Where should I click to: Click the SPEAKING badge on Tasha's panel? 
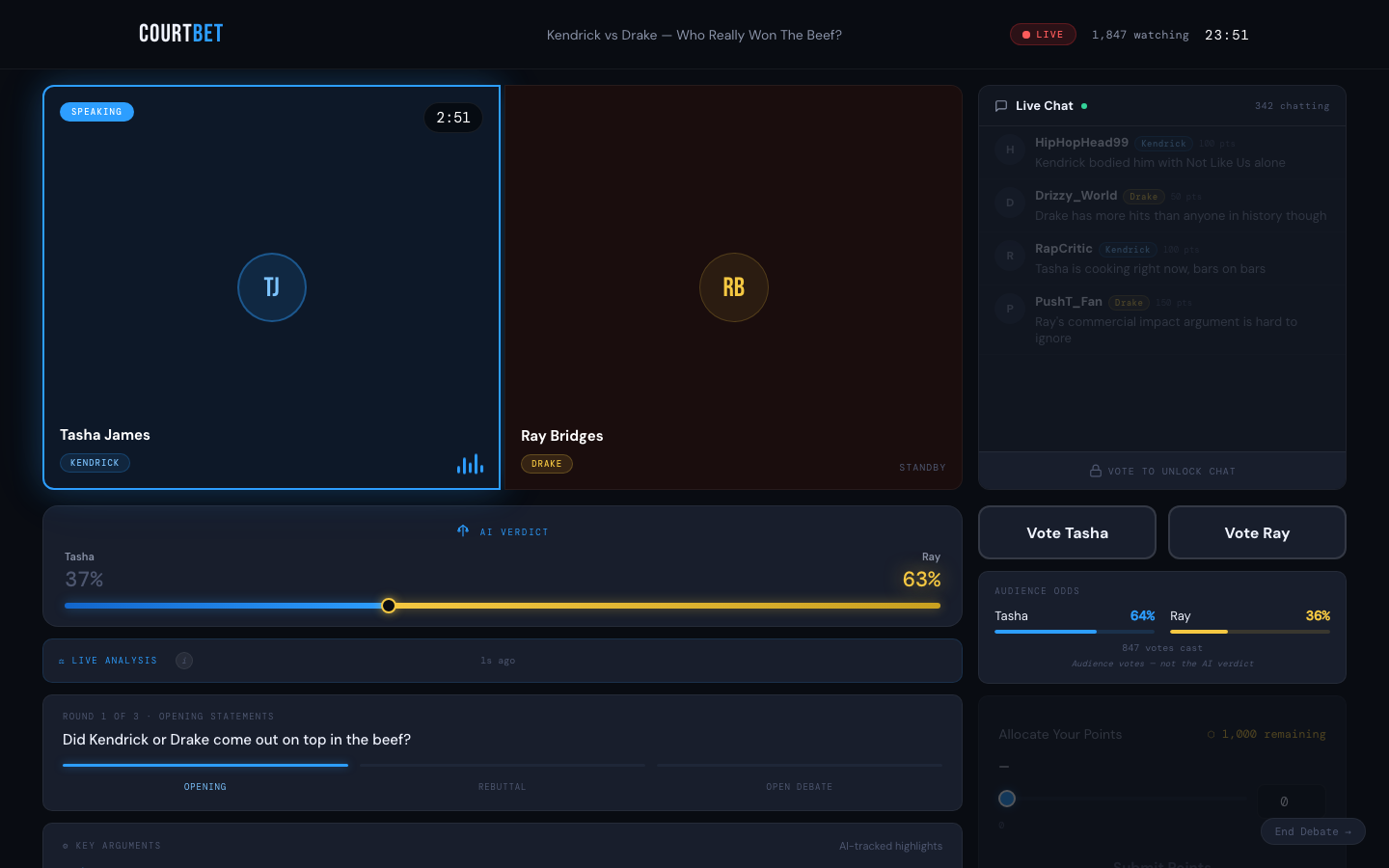pyautogui.click(x=96, y=112)
